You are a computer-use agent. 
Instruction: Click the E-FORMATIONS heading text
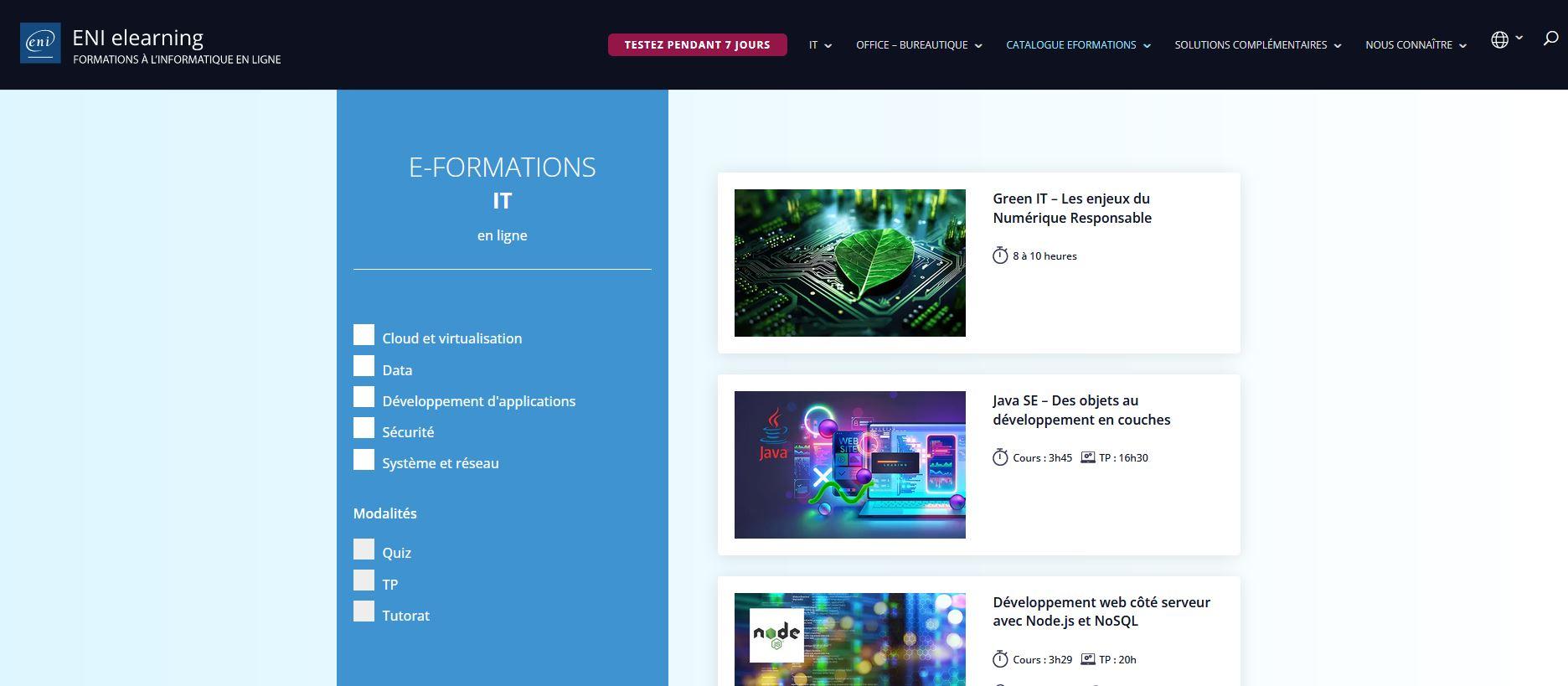point(503,168)
